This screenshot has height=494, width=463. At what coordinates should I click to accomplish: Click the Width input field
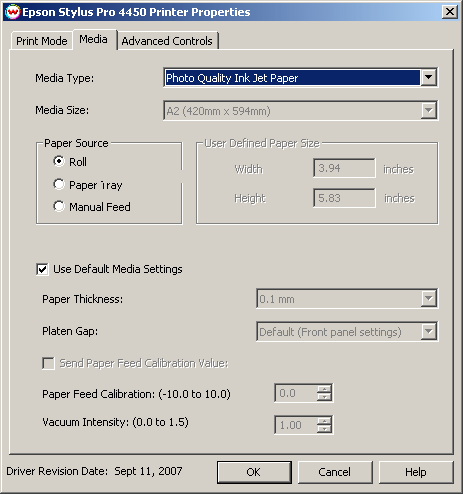tap(344, 168)
